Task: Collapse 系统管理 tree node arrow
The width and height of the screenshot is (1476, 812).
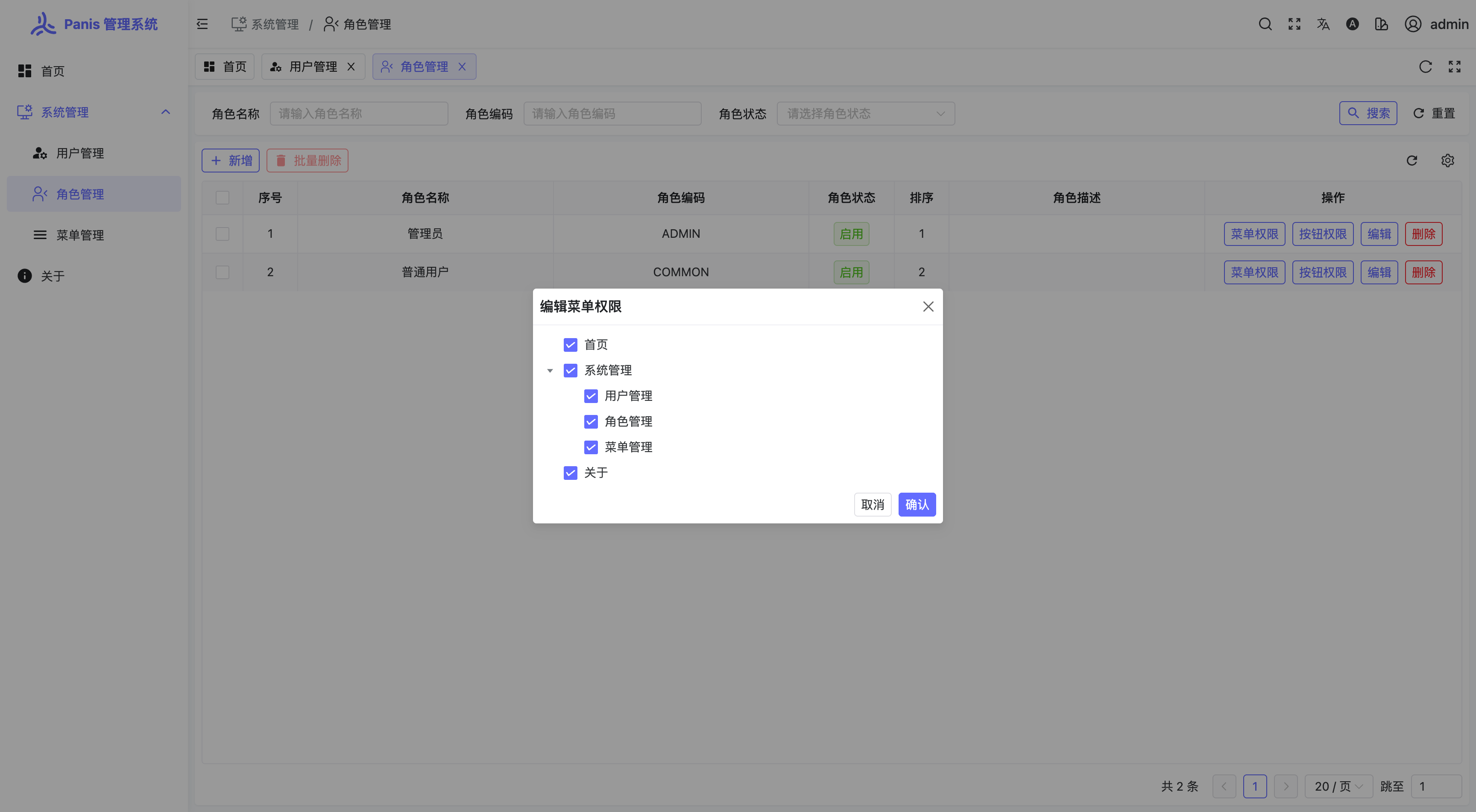Action: click(x=550, y=371)
